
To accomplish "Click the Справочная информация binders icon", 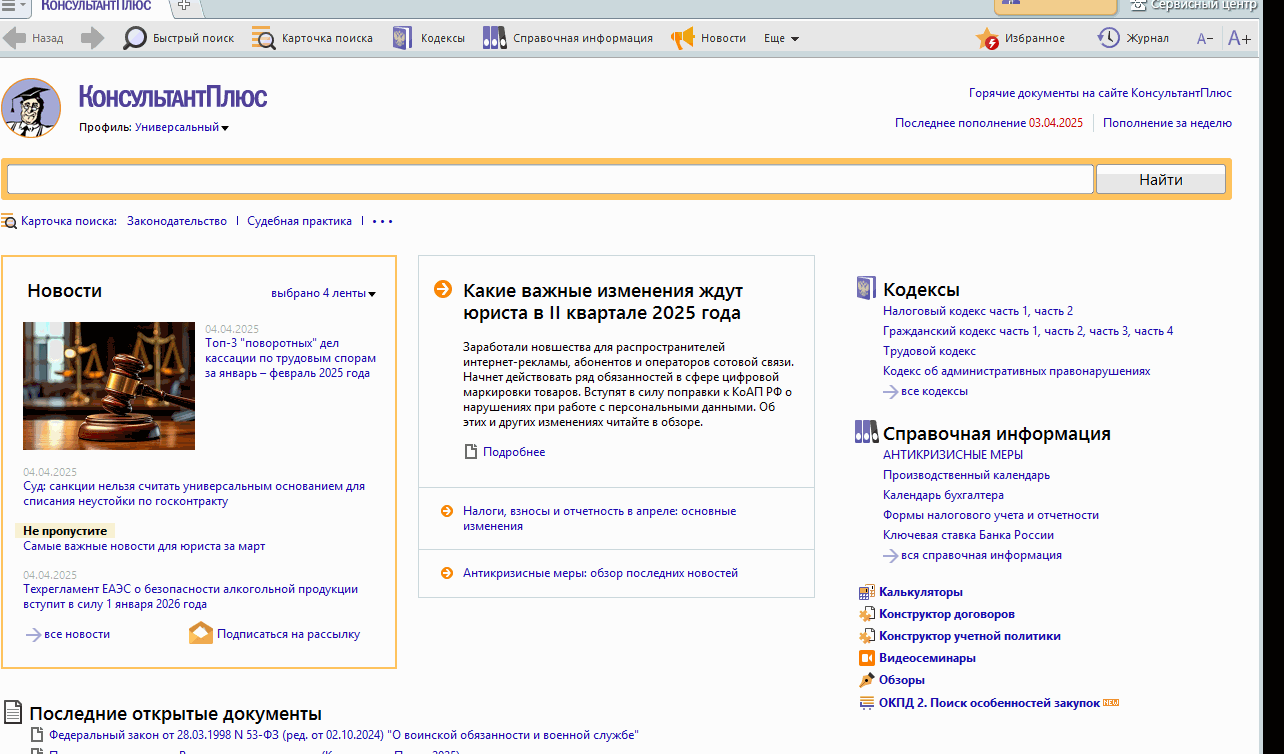I will click(866, 433).
